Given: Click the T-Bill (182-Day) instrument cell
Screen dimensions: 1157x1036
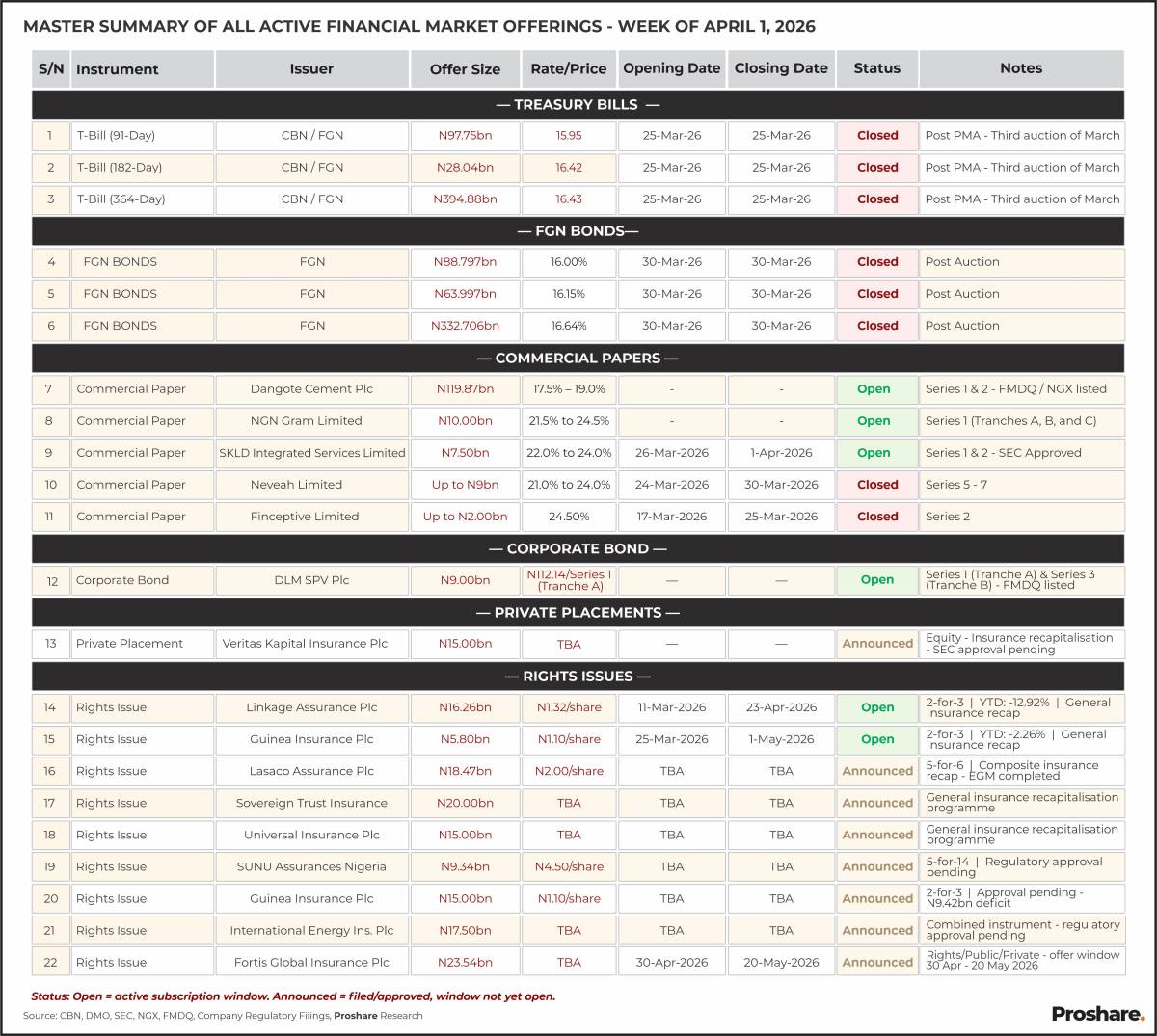Looking at the screenshot, I should pyautogui.click(x=143, y=168).
